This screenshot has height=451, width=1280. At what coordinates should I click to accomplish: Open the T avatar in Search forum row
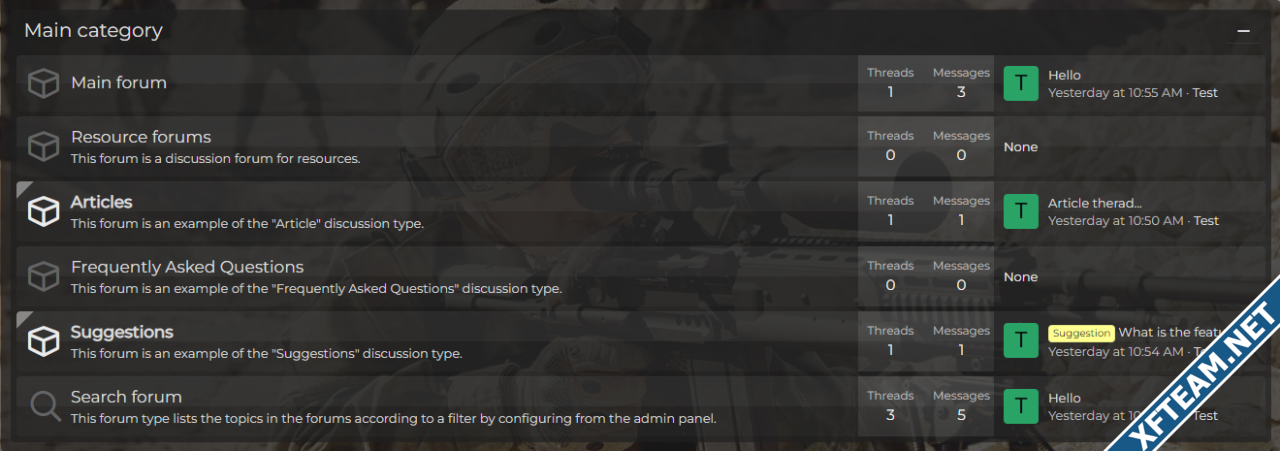(1021, 406)
